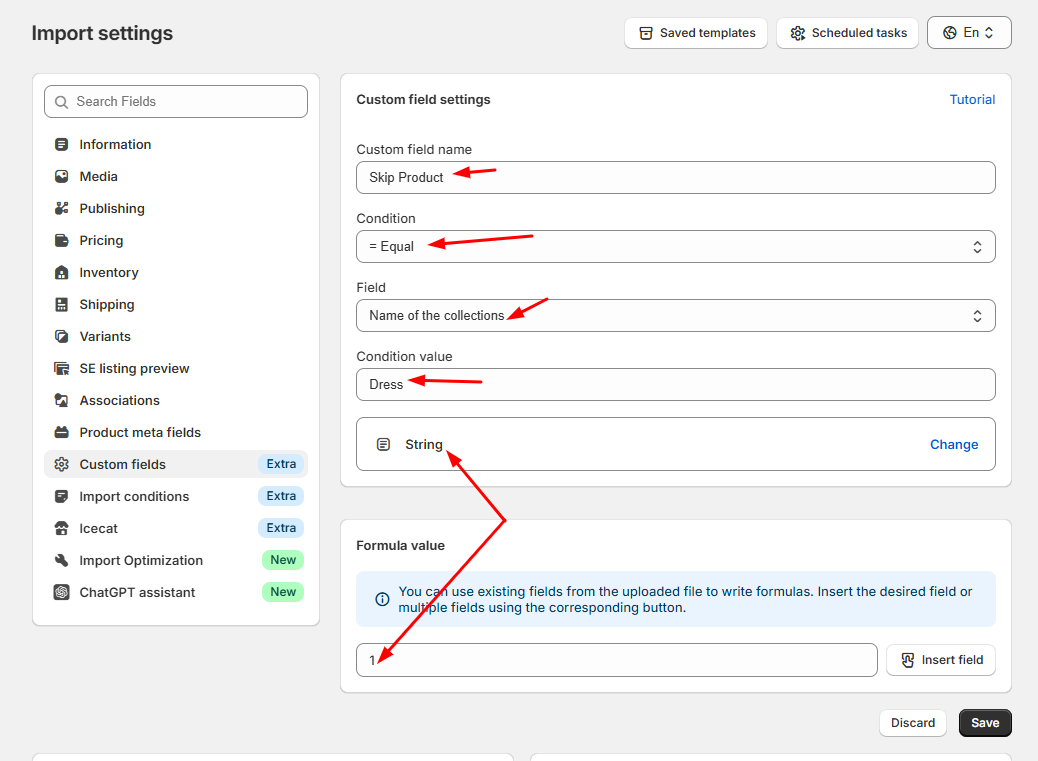Screen dimensions: 1038x761
Task: Click the info icon in formula banner
Action: (383, 600)
